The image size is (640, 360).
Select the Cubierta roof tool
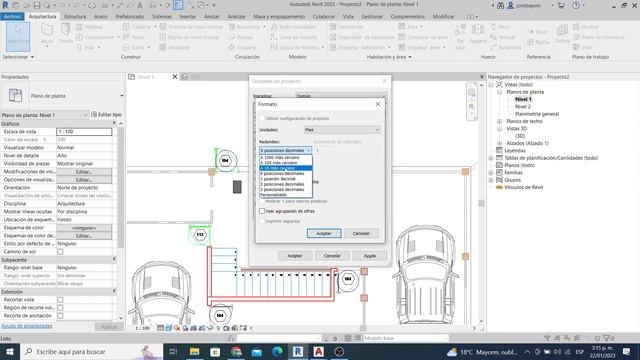[139, 27]
